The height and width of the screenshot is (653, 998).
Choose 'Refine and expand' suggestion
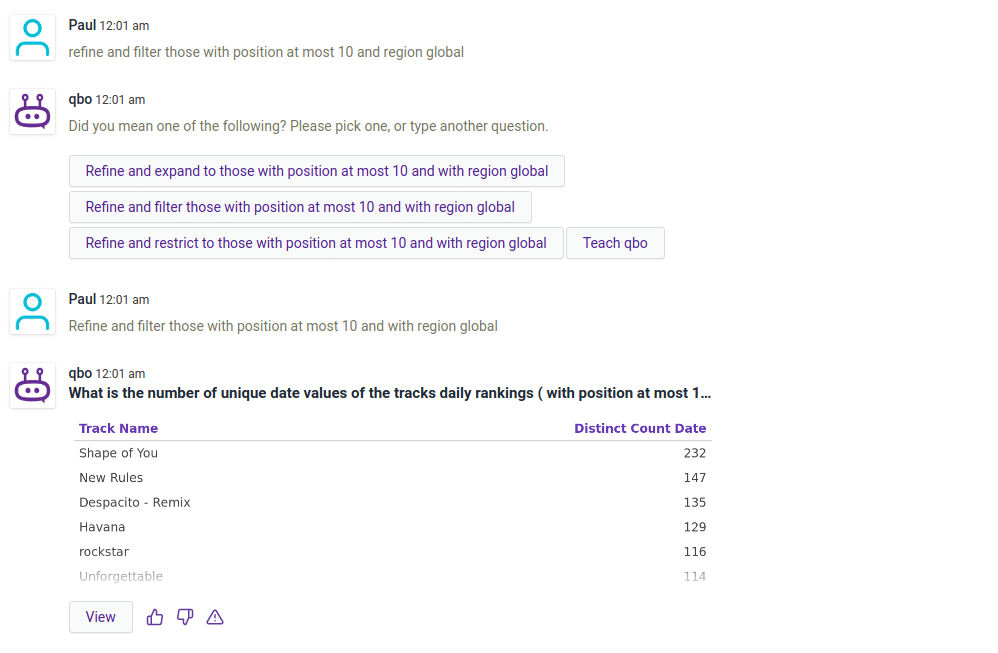pyautogui.click(x=316, y=171)
